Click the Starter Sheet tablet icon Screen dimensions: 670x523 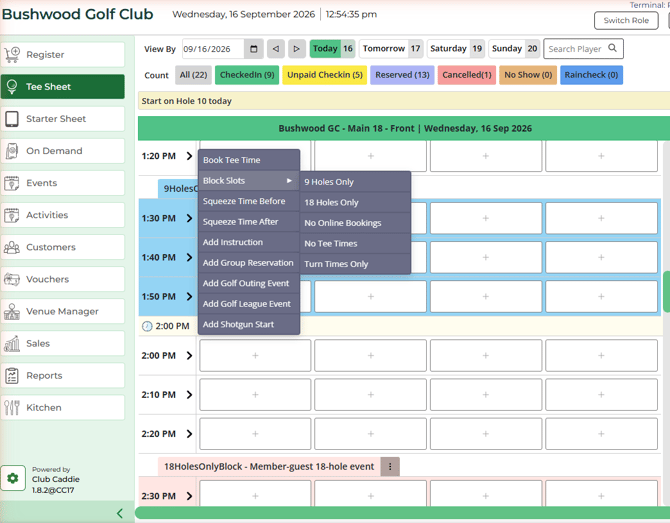click(x=12, y=118)
